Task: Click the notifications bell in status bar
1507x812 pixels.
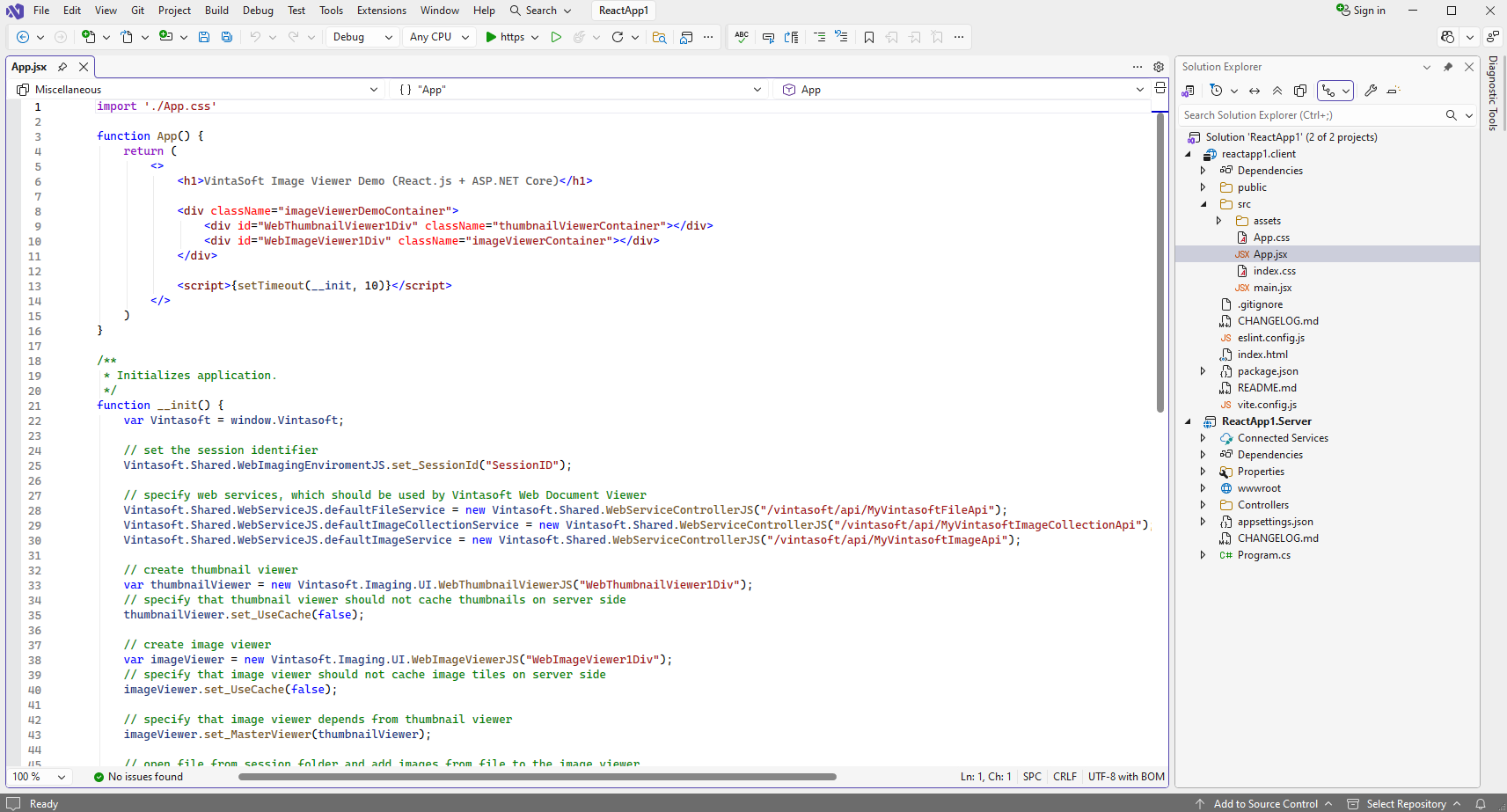Action: click(x=1481, y=803)
